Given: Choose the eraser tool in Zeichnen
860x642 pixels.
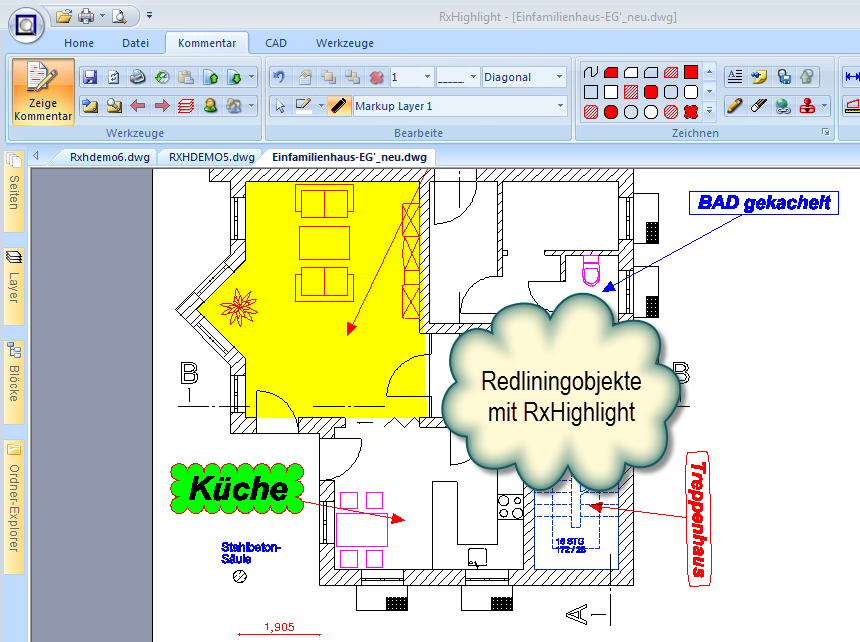Looking at the screenshot, I should pyautogui.click(x=757, y=105).
